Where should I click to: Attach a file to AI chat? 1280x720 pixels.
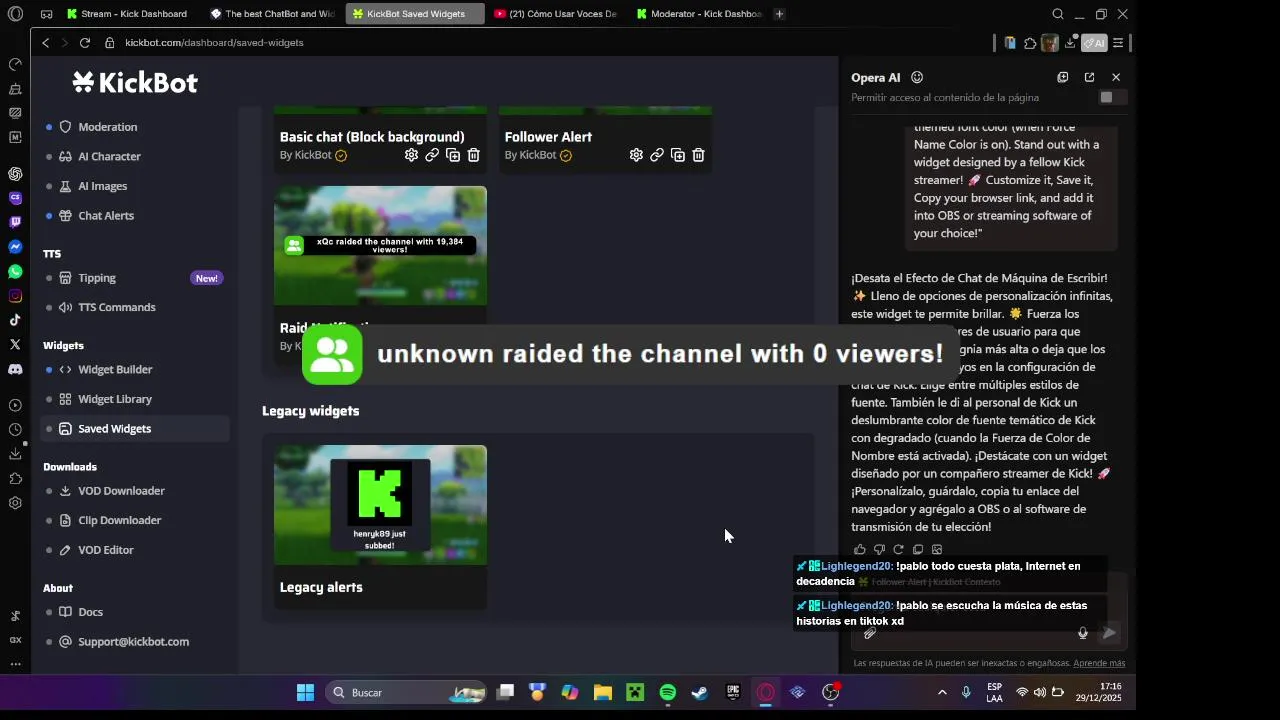(x=870, y=633)
